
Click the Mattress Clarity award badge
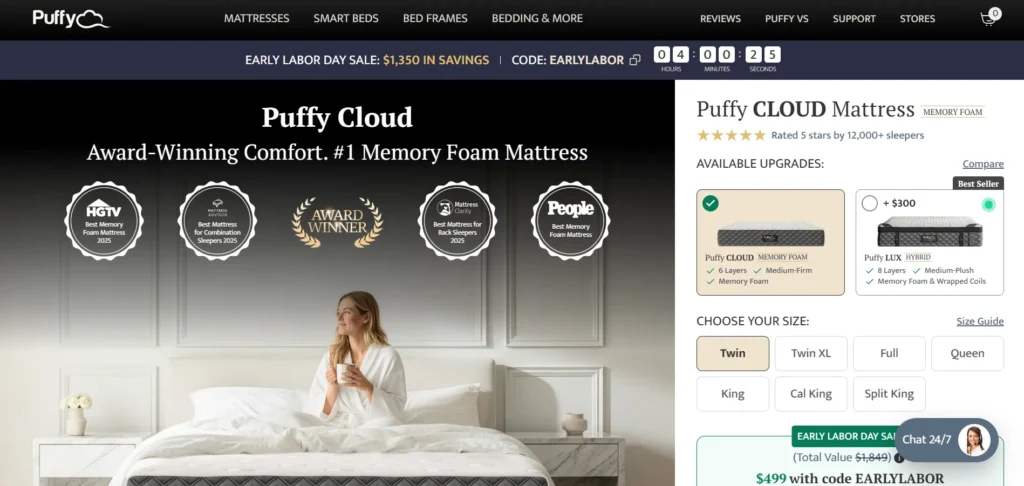pos(457,221)
